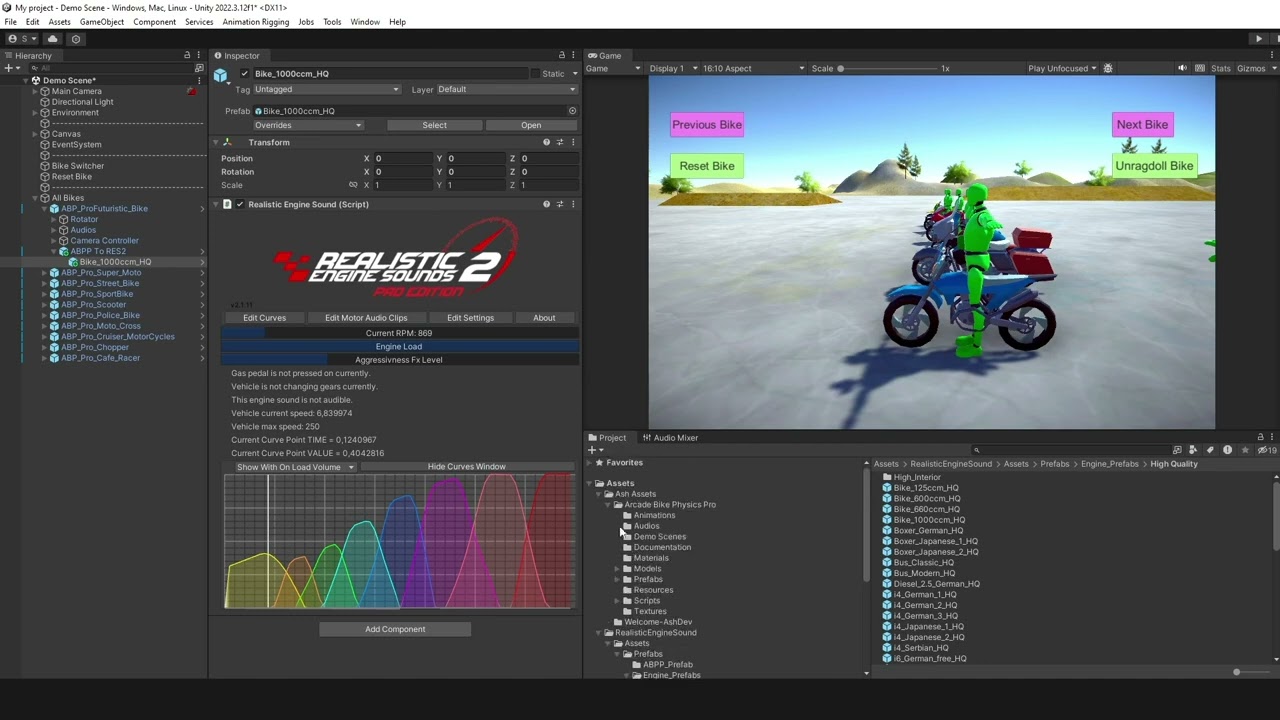This screenshot has width=1280, height=720.
Task: Open Hierarchy search-by-type icon
Action: [199, 68]
